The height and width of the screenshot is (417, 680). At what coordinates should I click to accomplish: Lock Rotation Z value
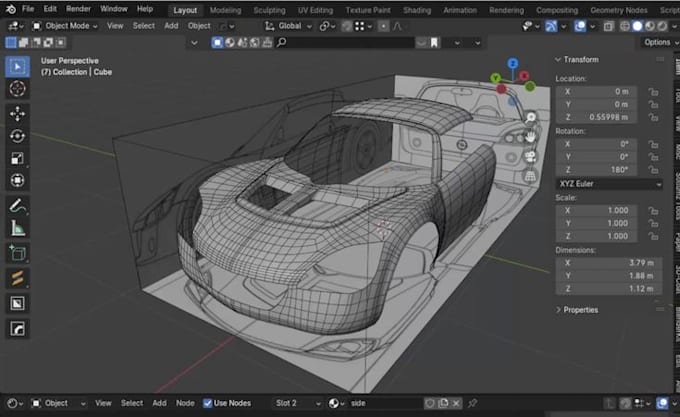pos(653,170)
